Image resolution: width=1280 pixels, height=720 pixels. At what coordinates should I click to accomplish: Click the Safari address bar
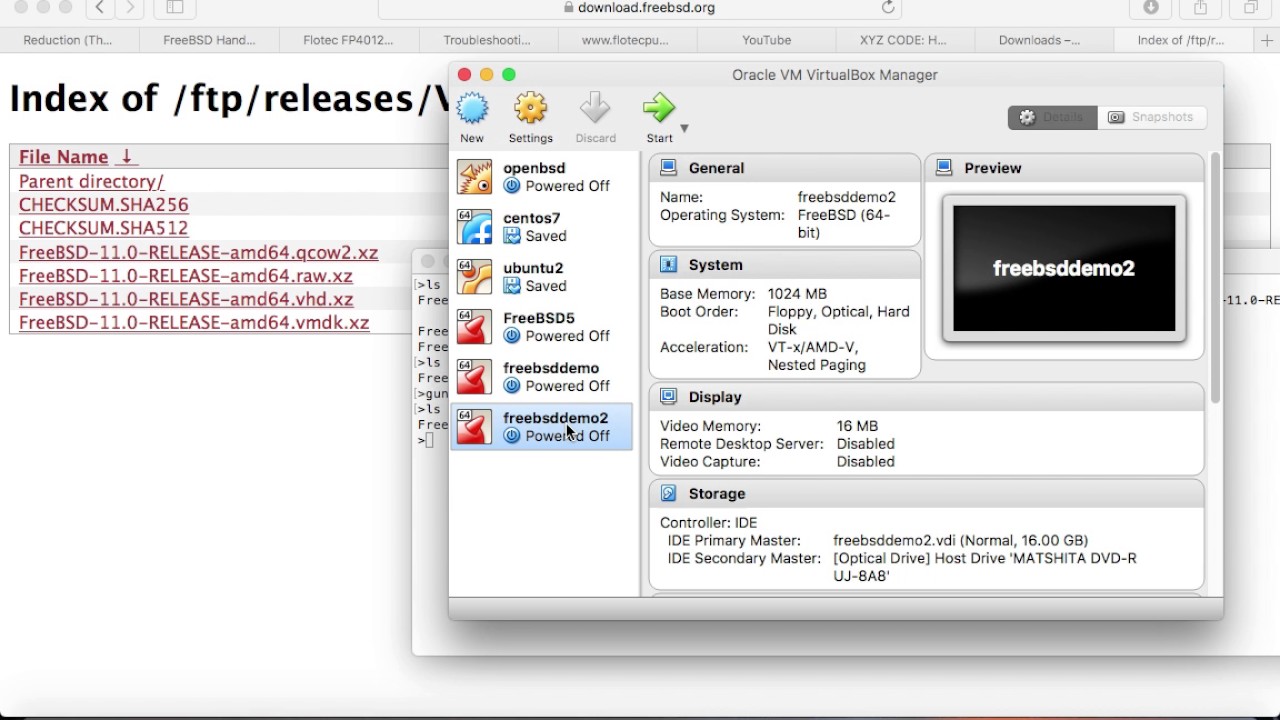pyautogui.click(x=640, y=8)
